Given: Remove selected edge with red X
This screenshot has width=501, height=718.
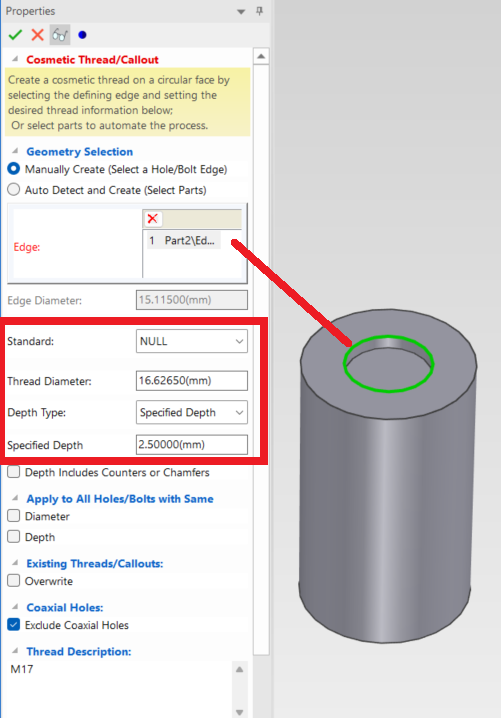Looking at the screenshot, I should click(x=152, y=219).
